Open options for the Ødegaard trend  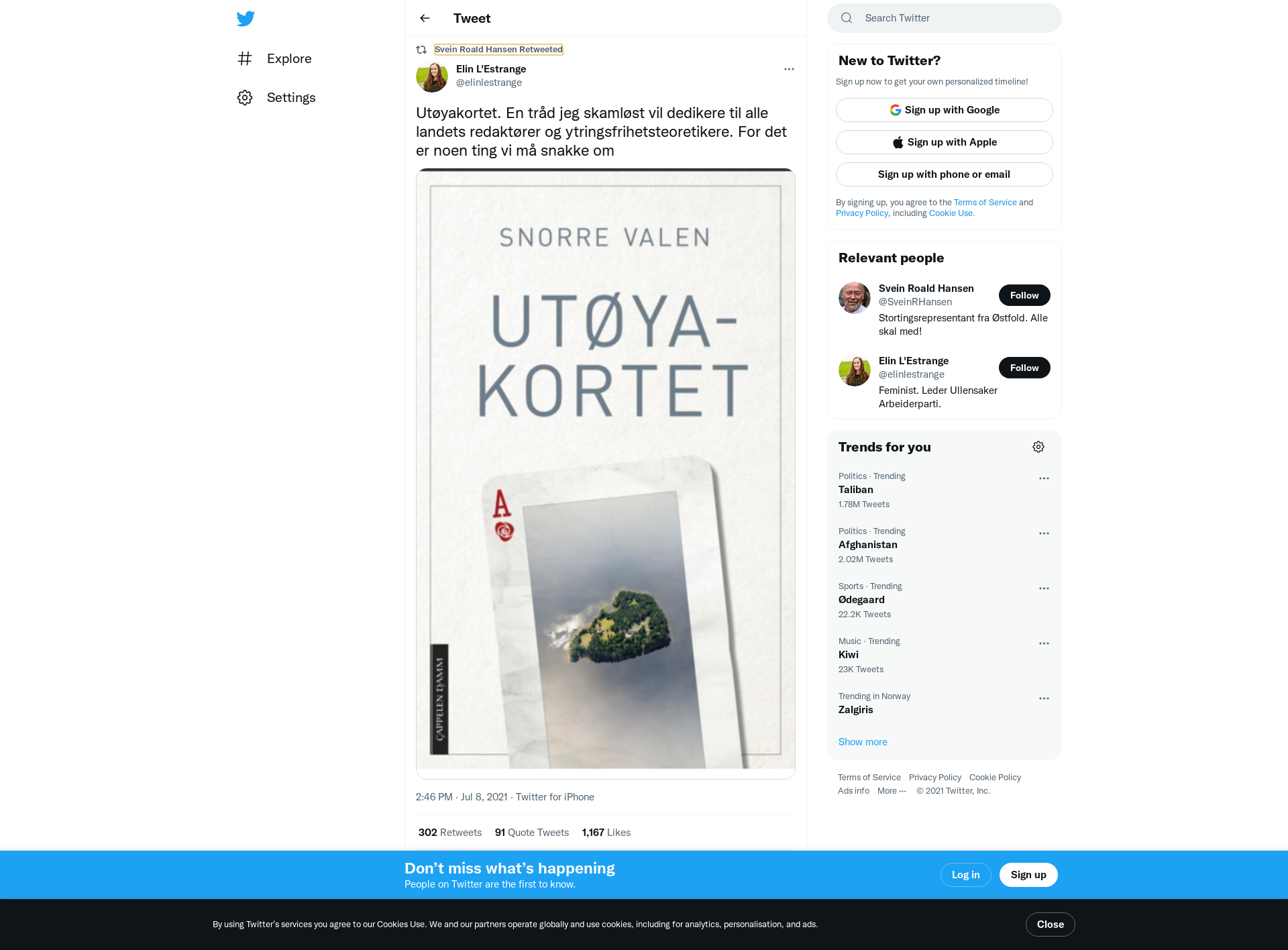tap(1044, 588)
